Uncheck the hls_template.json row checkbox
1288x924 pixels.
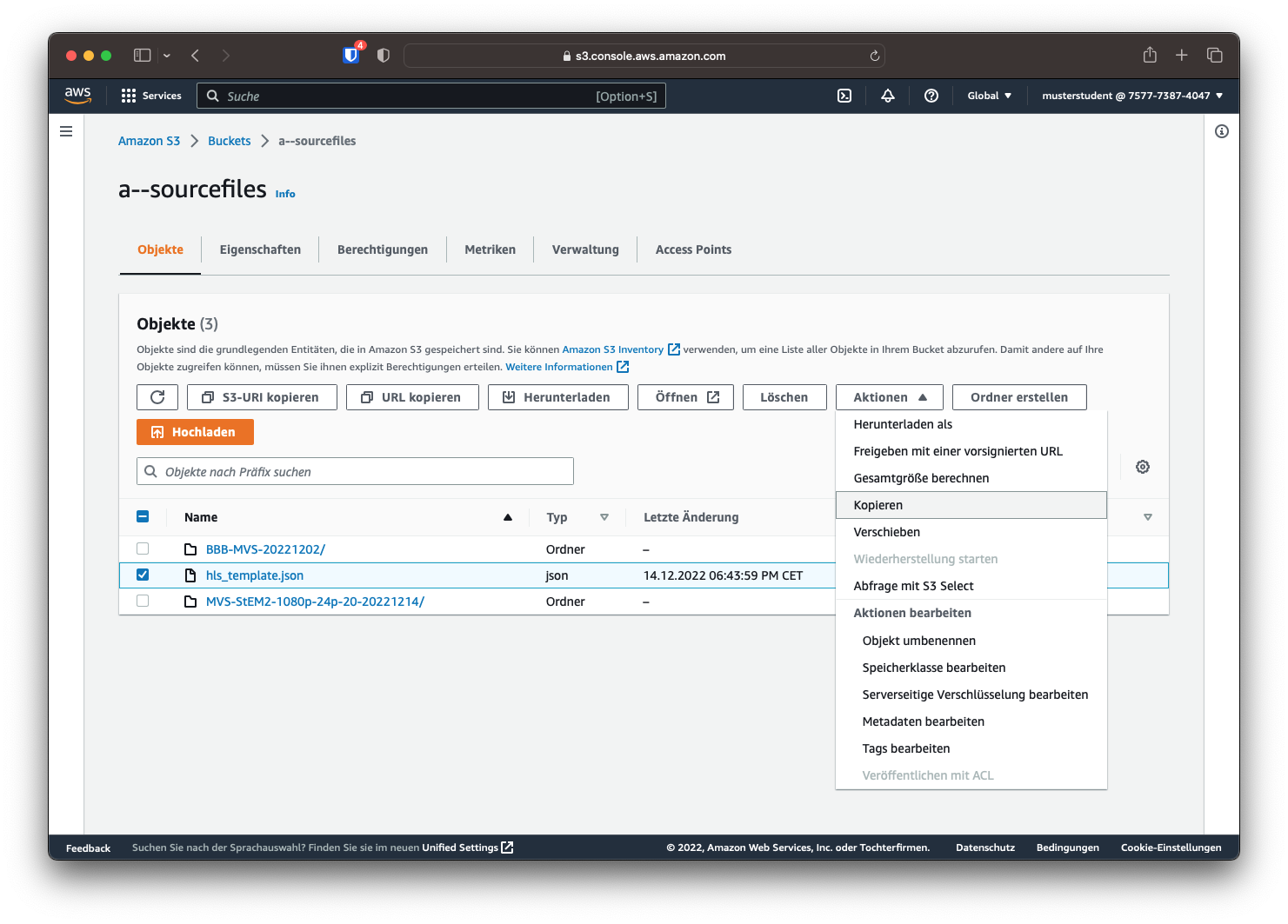pos(143,575)
